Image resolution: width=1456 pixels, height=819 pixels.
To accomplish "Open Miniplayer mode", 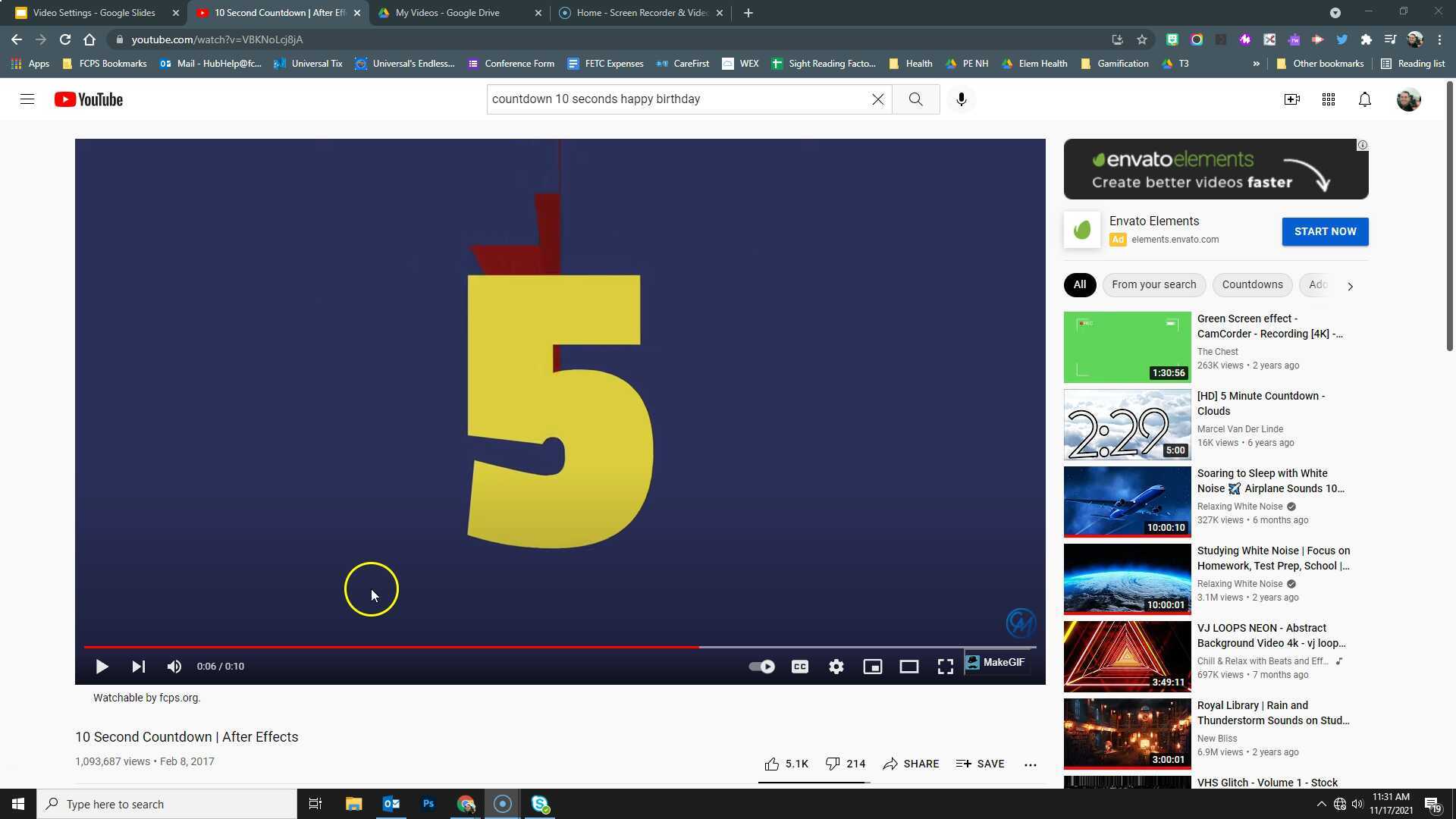I will (x=872, y=666).
